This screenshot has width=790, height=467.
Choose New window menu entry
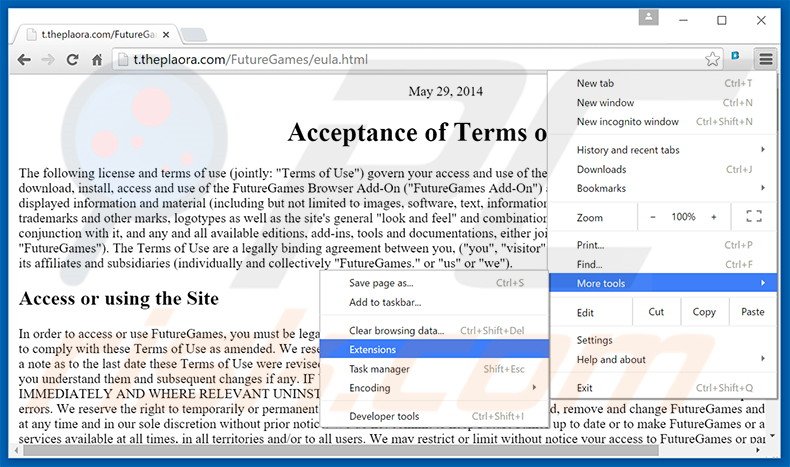click(x=663, y=102)
